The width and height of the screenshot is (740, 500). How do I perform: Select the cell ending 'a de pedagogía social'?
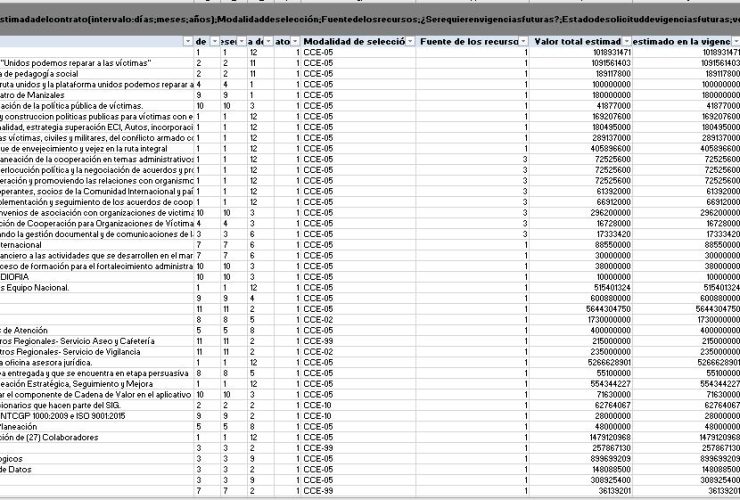pos(97,74)
